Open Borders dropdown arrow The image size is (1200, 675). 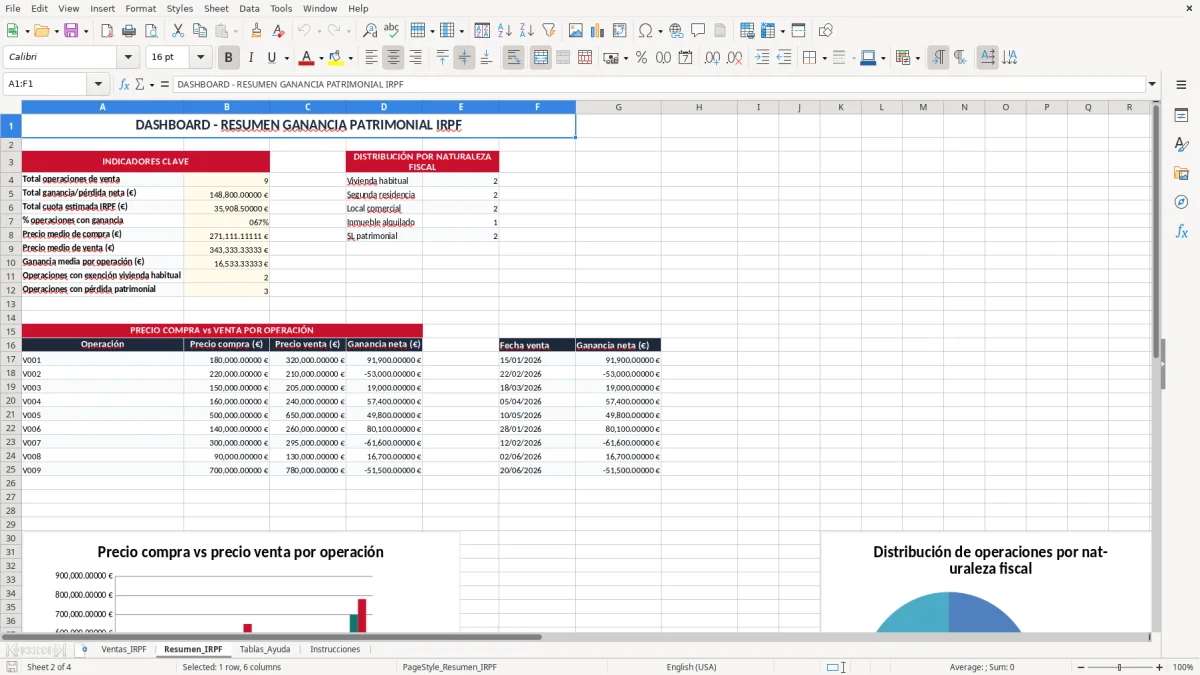click(824, 58)
